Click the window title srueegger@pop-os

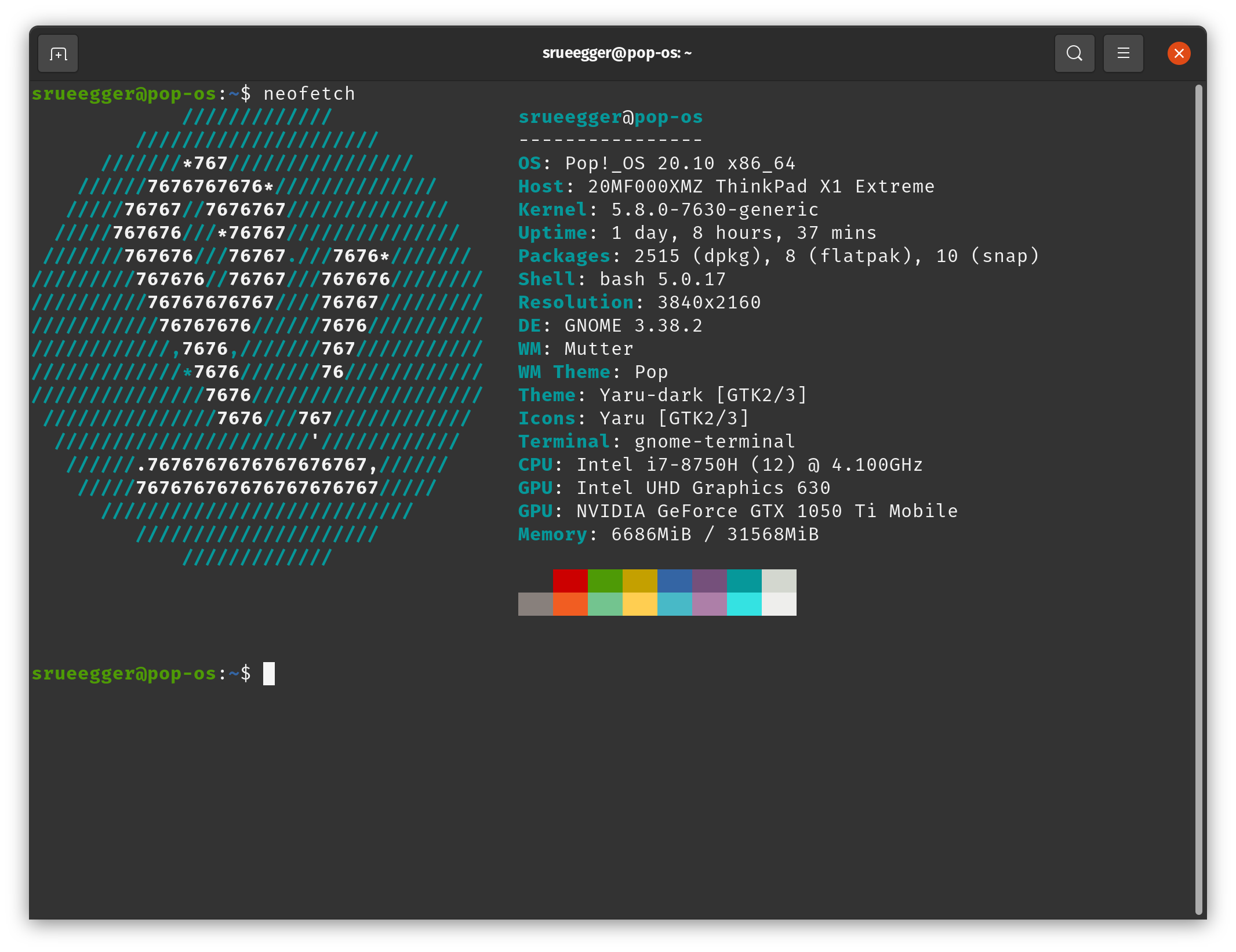617,53
